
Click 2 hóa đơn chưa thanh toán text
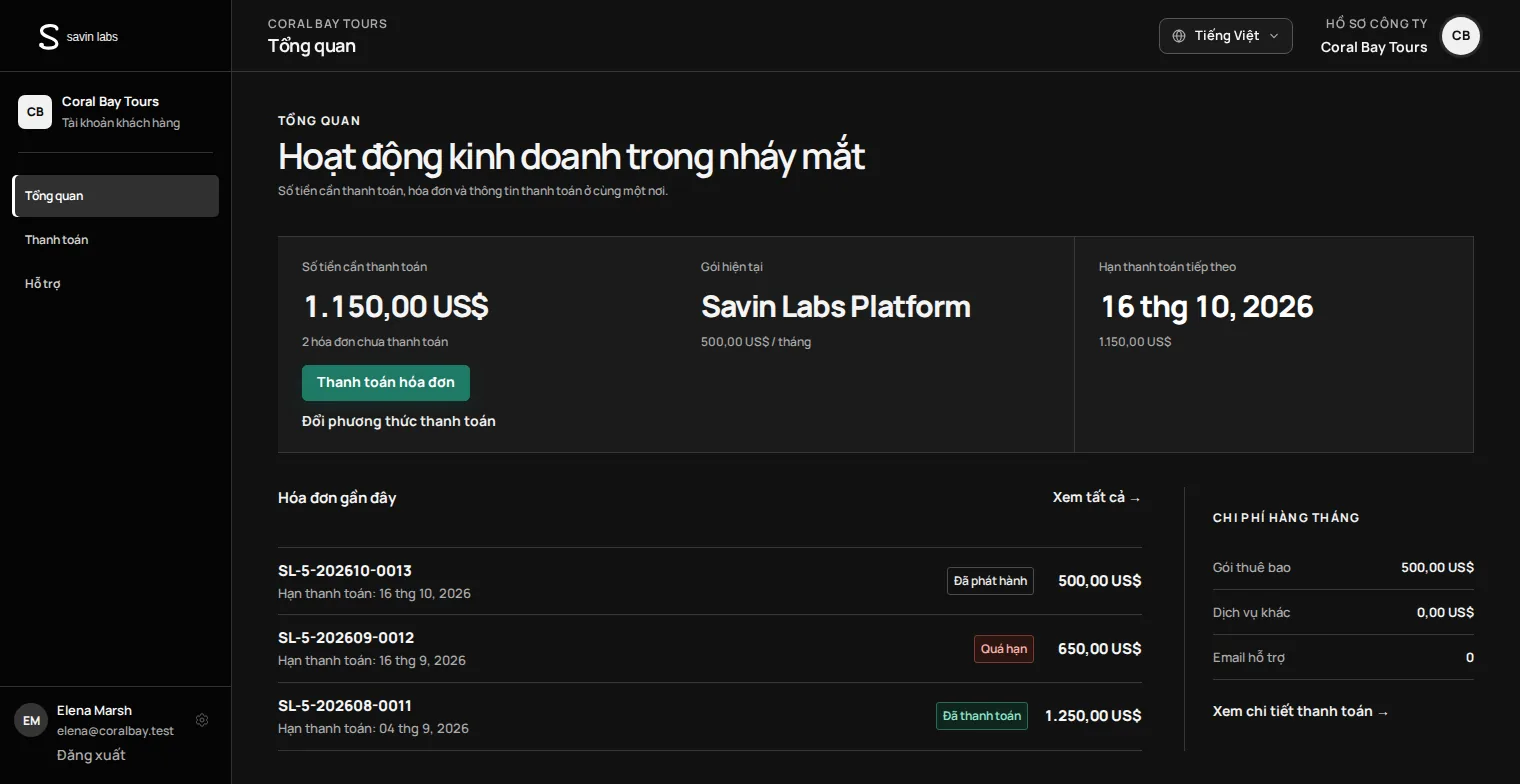click(x=375, y=342)
